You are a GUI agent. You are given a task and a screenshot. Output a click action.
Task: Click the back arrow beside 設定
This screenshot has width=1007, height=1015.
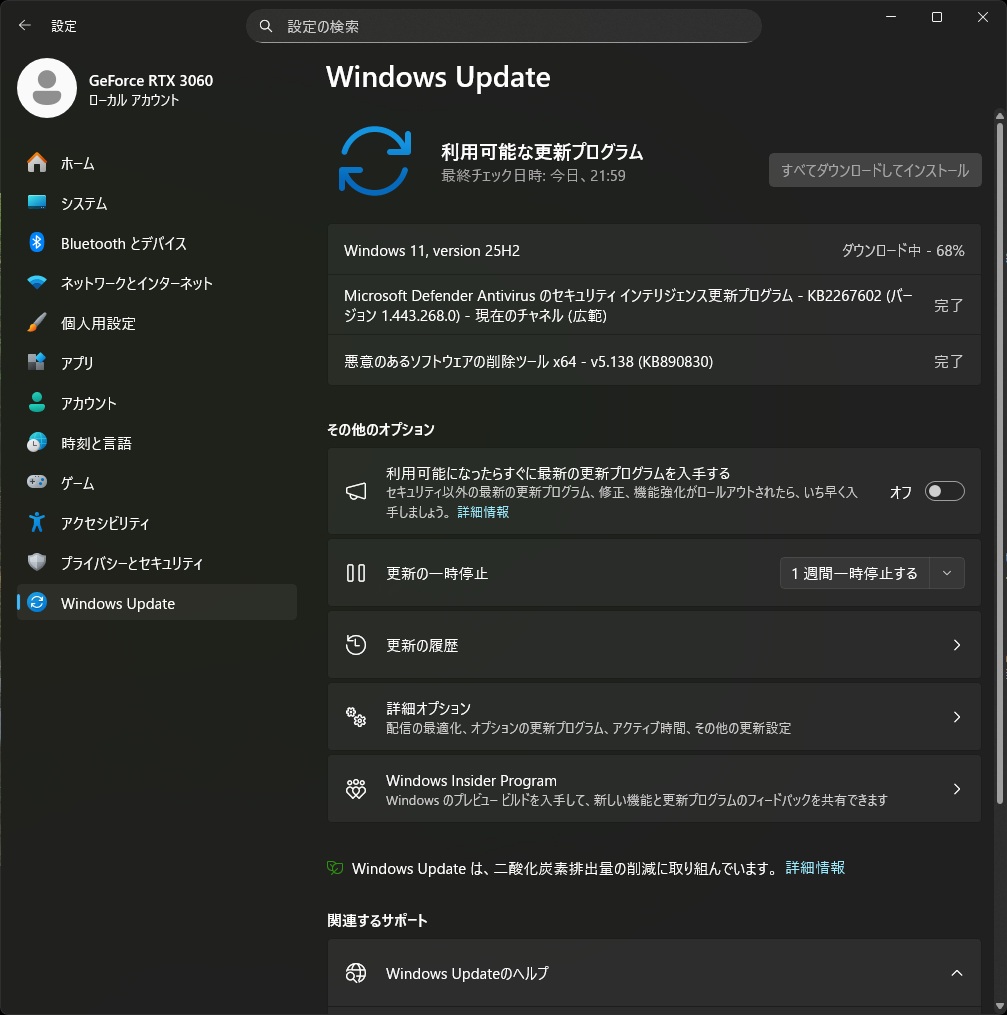click(x=25, y=25)
